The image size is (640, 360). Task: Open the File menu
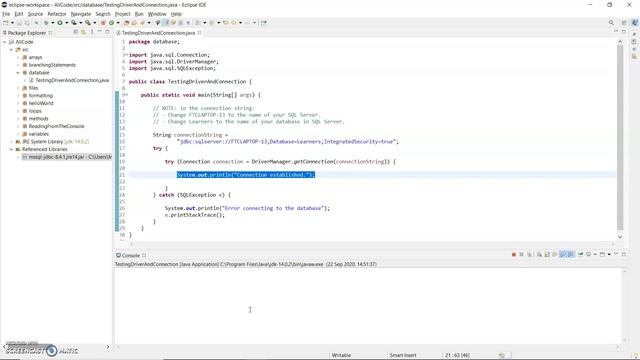[x=6, y=14]
